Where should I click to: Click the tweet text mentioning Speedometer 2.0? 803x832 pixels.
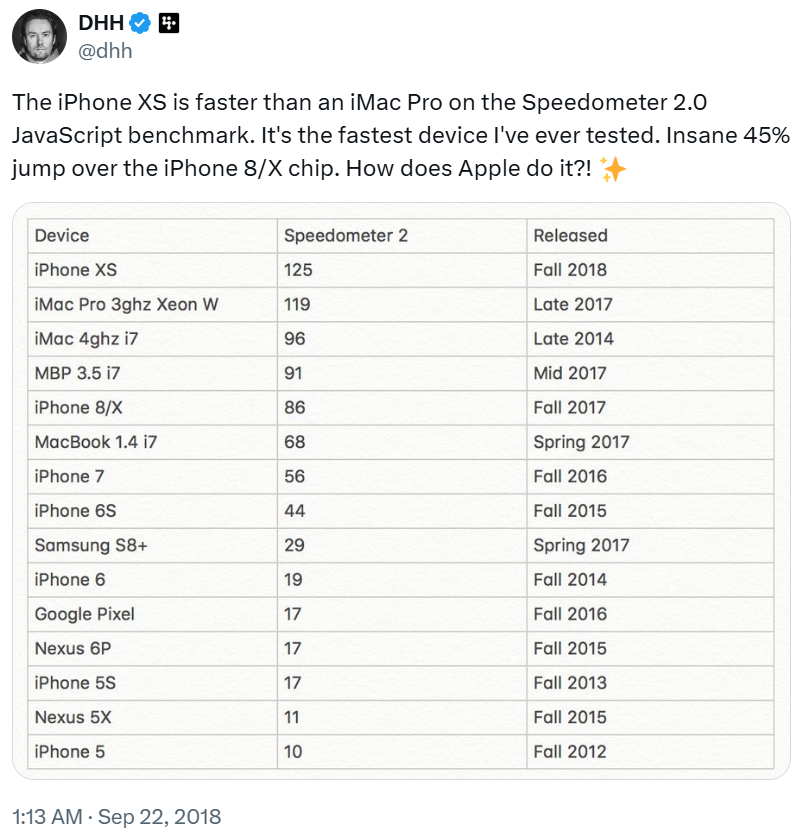pos(400,132)
